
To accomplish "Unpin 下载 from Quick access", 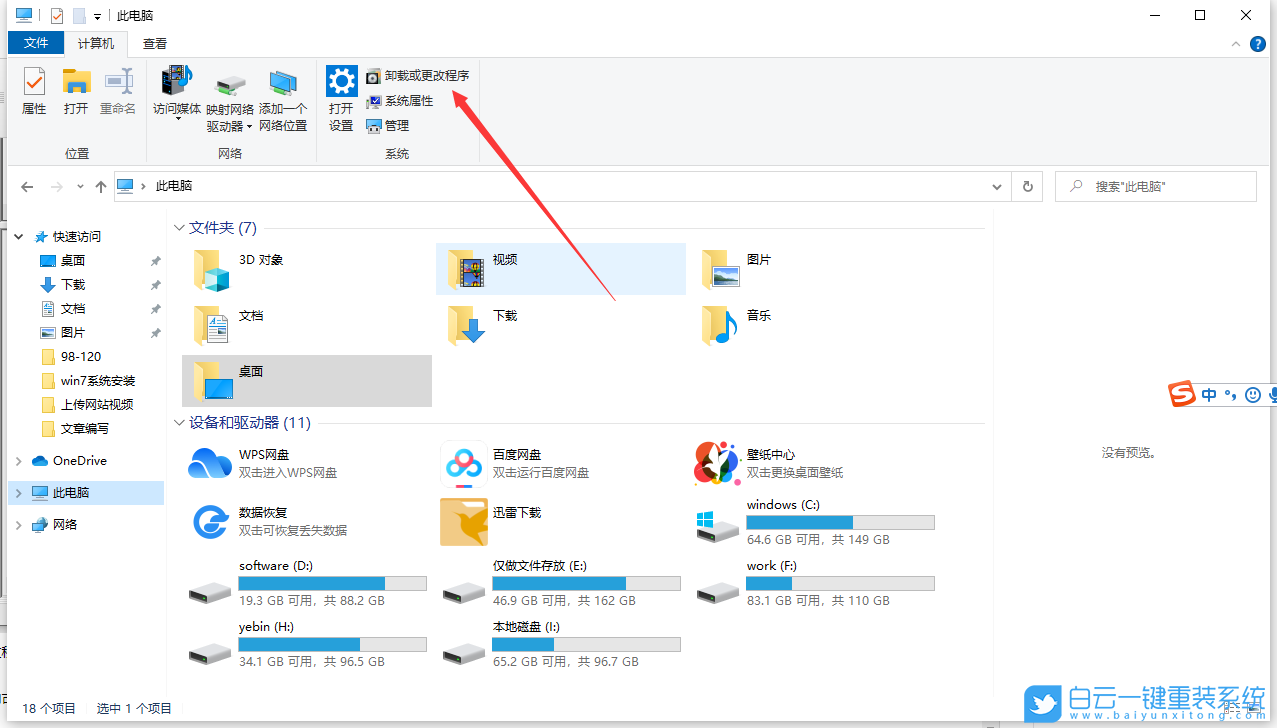I will pyautogui.click(x=155, y=284).
